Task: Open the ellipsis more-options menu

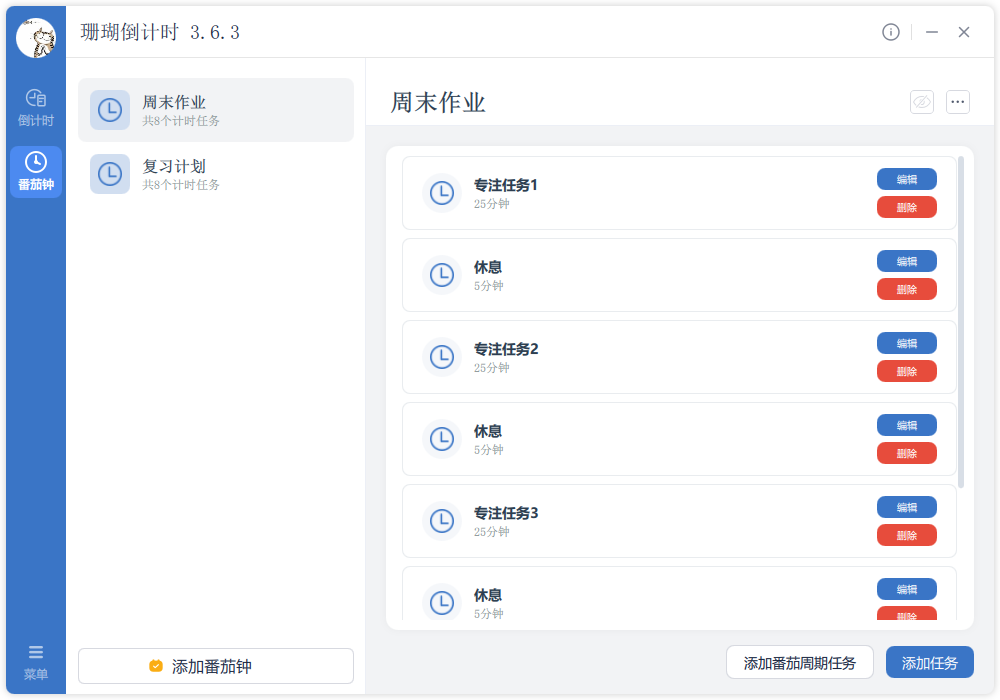Action: 957,102
